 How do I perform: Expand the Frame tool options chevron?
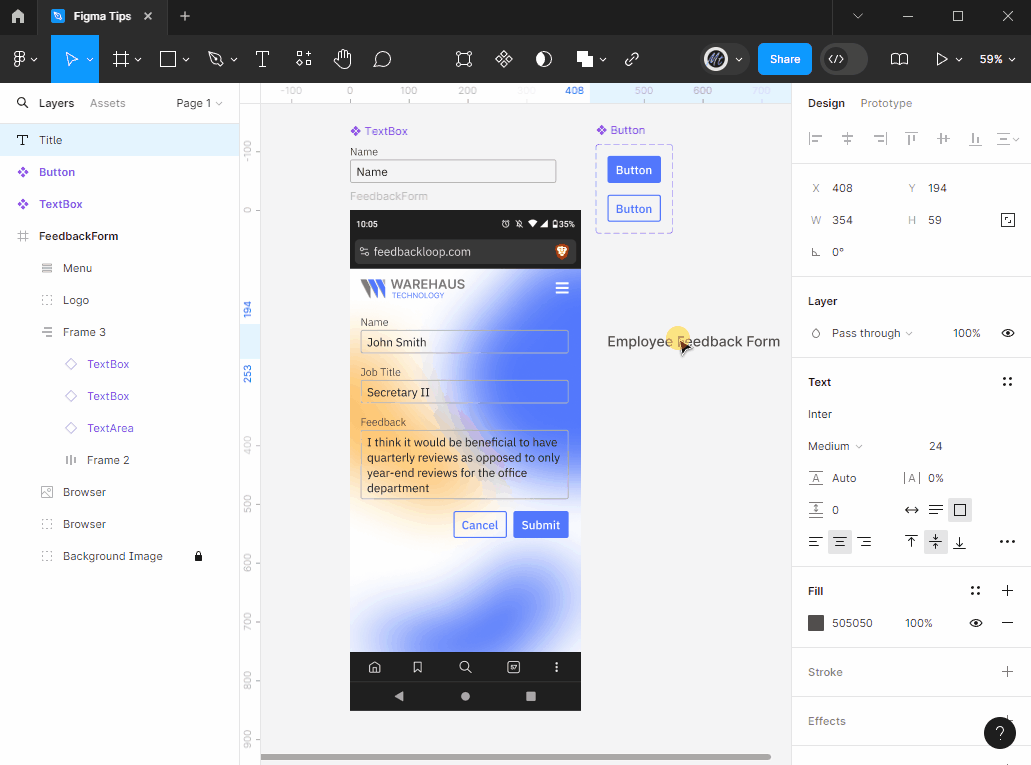click(138, 60)
